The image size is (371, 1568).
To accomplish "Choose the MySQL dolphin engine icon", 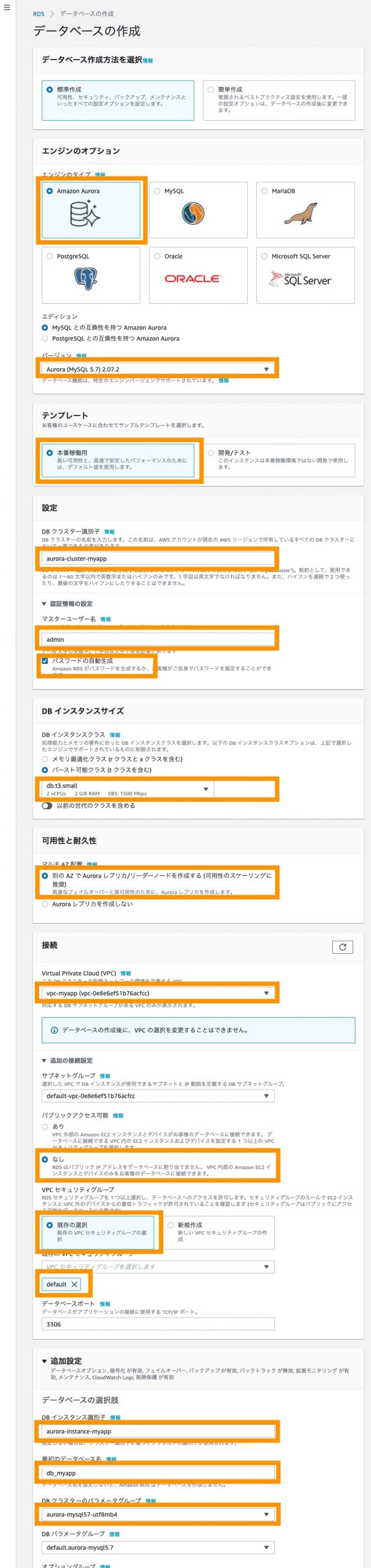I will [x=193, y=214].
